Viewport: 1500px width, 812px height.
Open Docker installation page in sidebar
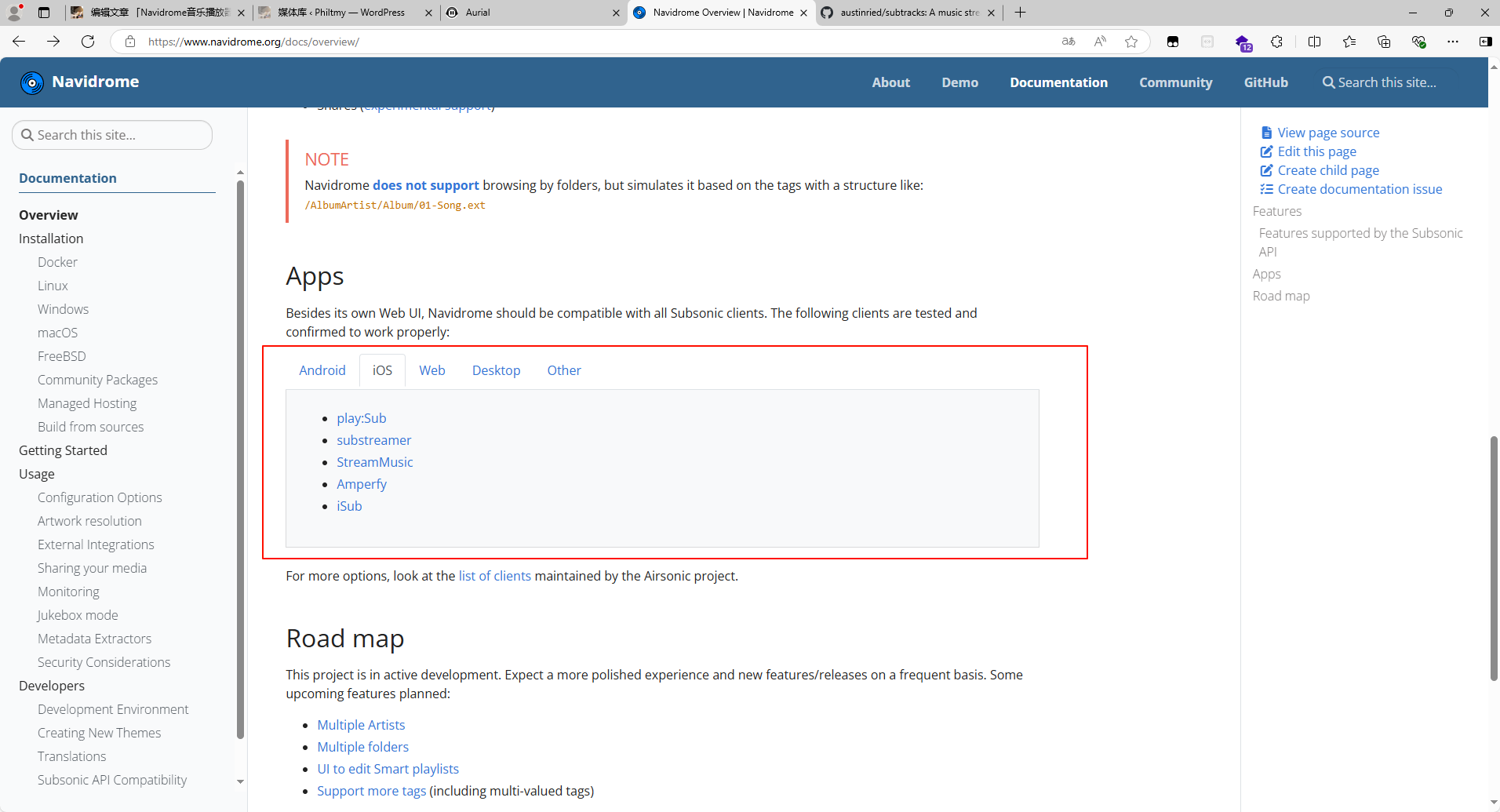57,262
